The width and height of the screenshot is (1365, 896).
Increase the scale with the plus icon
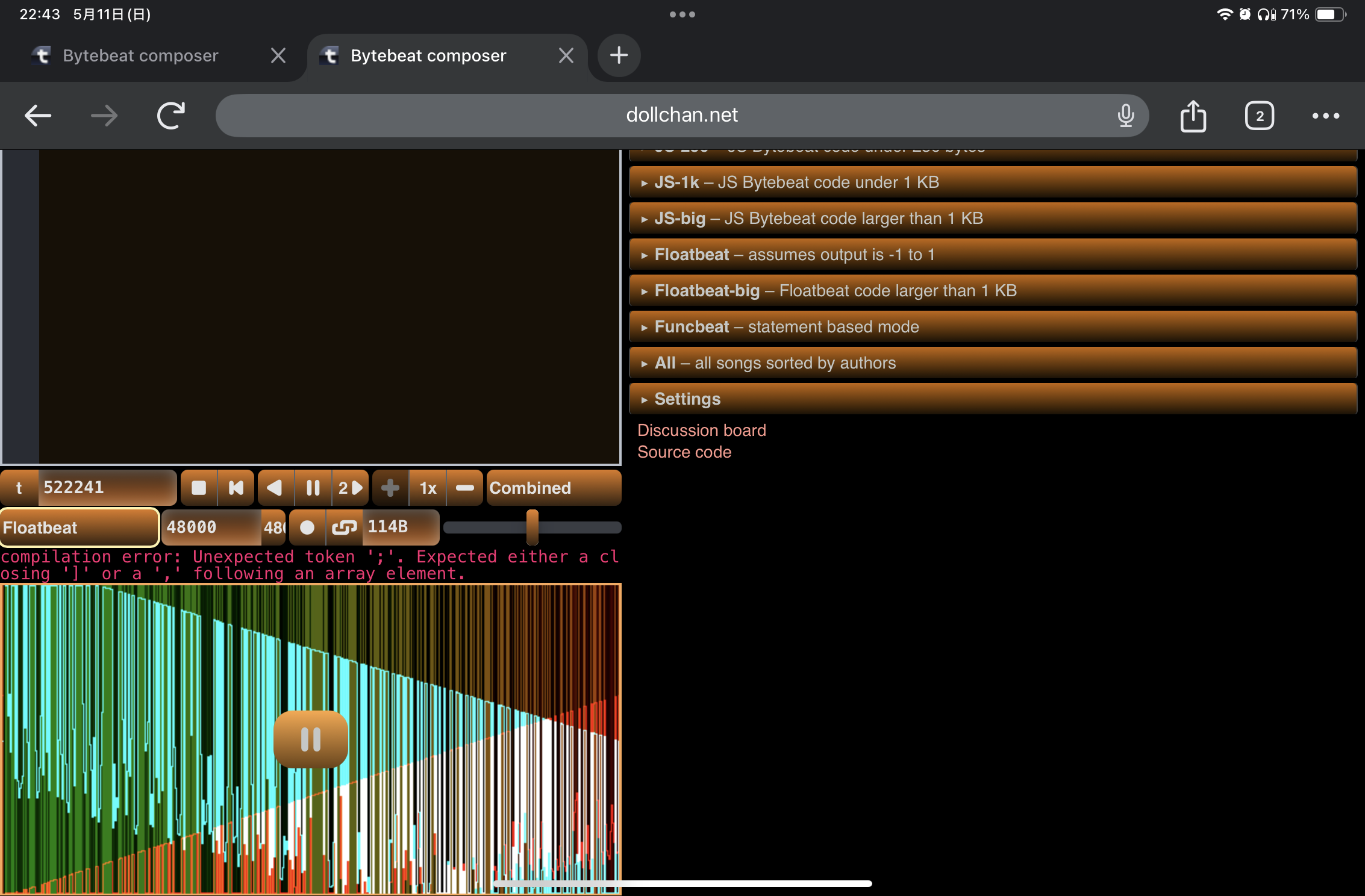click(x=390, y=488)
